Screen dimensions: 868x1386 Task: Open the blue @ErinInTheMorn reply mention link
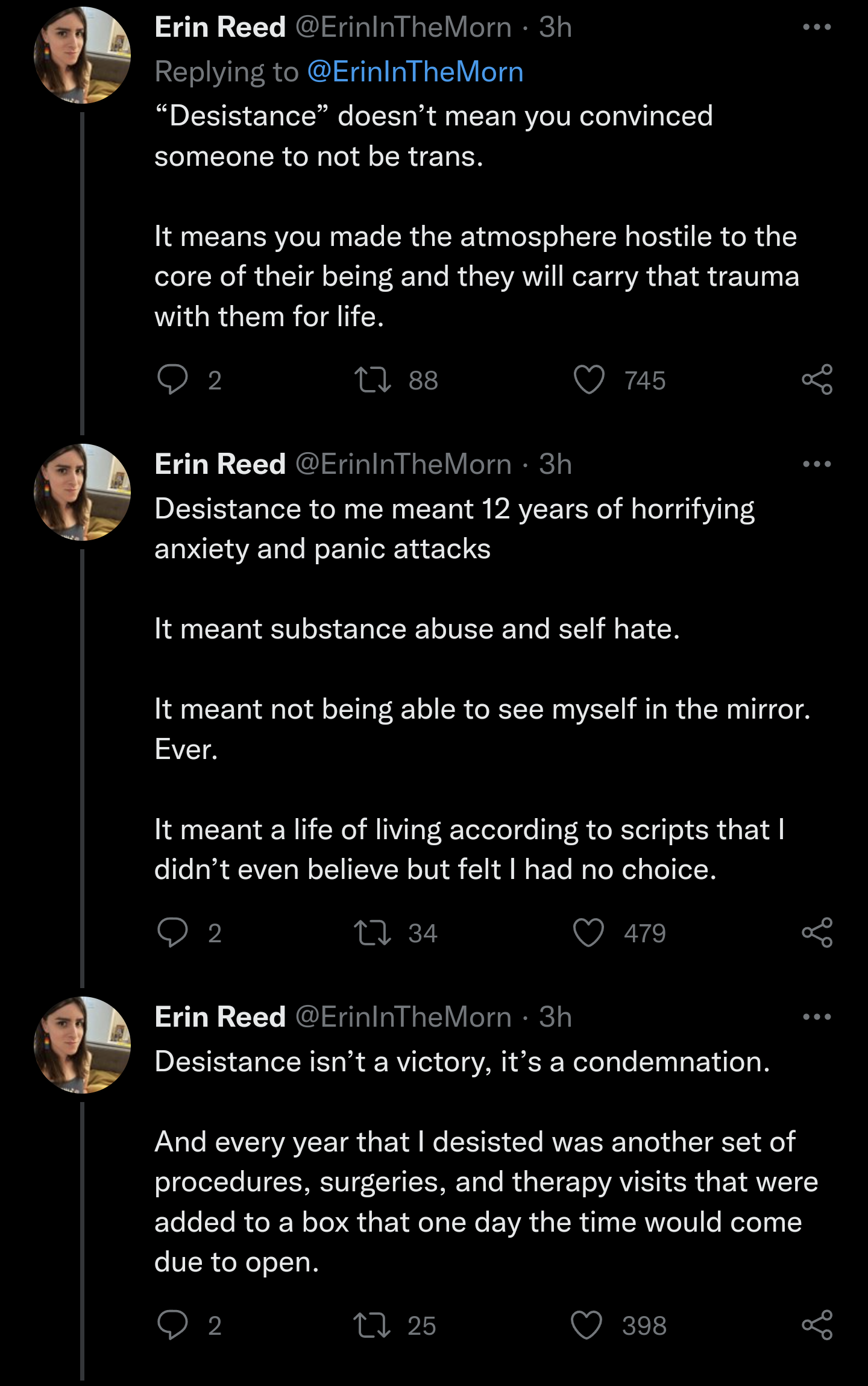coord(415,72)
